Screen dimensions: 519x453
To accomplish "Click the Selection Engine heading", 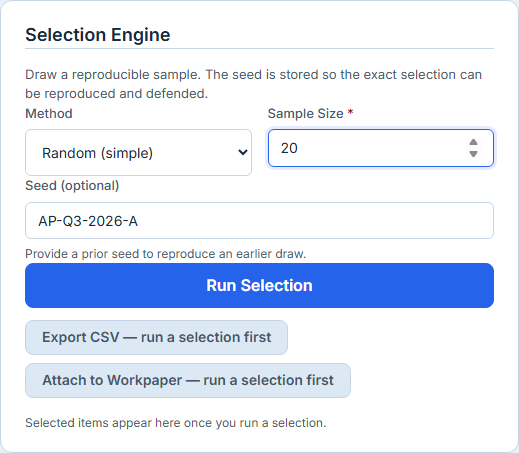I will click(98, 35).
